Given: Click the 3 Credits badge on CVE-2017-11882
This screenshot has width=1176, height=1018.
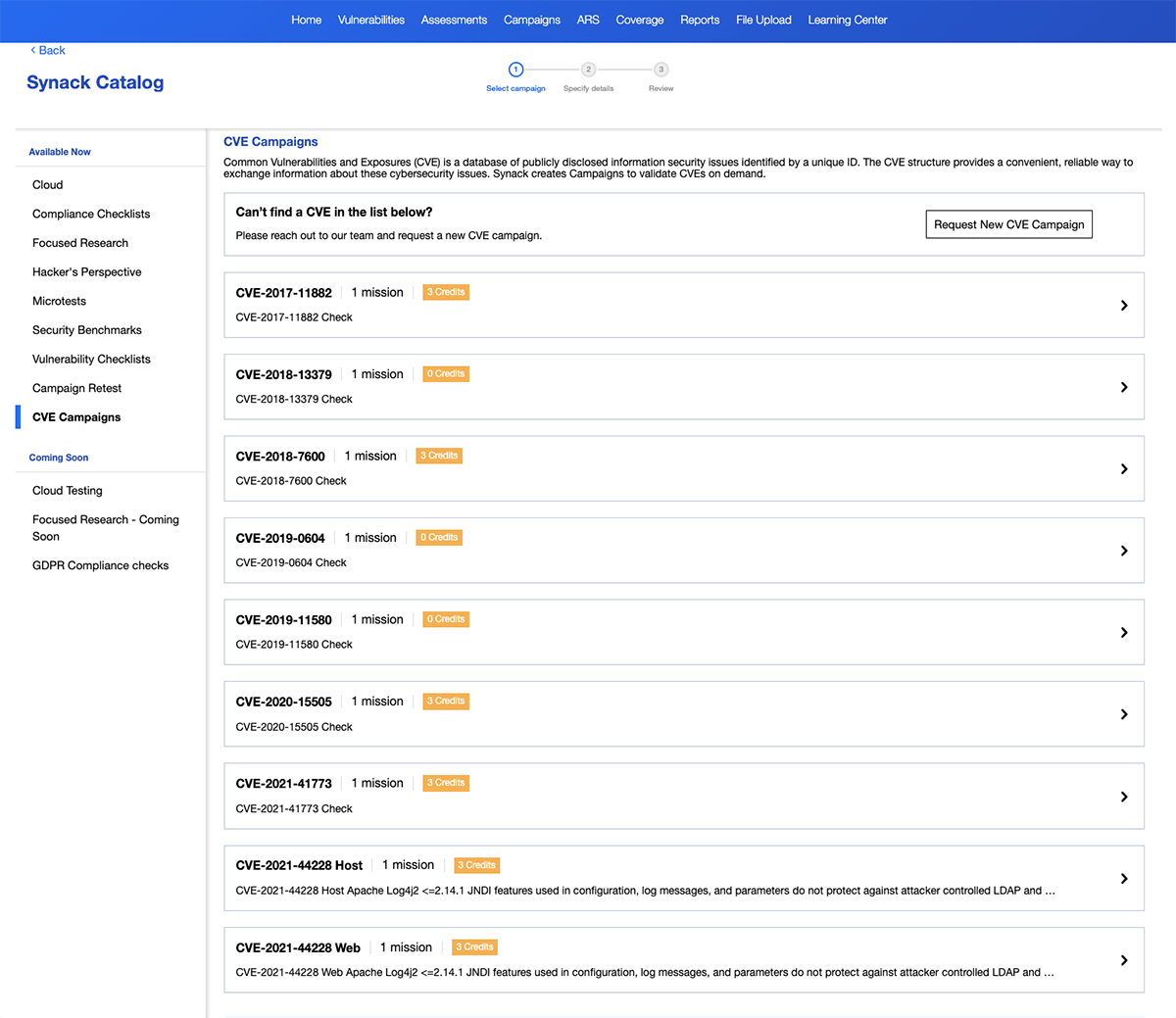Looking at the screenshot, I should click(x=446, y=292).
